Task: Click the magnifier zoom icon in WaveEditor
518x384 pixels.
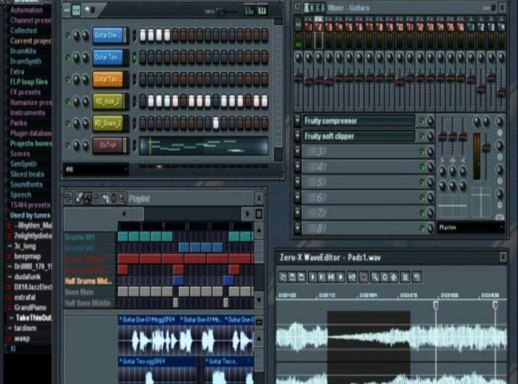Action: (375, 277)
